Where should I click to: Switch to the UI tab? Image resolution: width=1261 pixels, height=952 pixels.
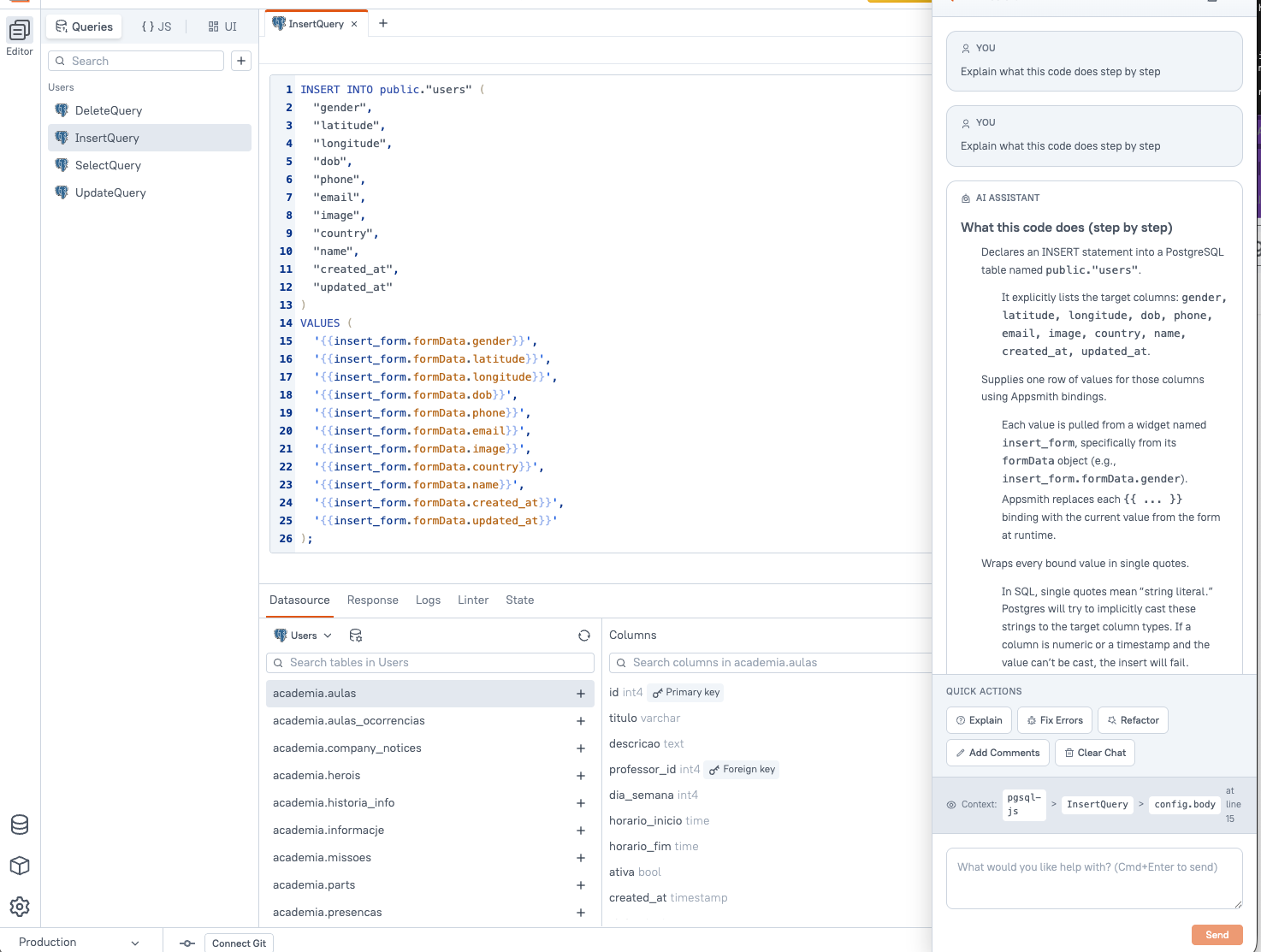222,27
